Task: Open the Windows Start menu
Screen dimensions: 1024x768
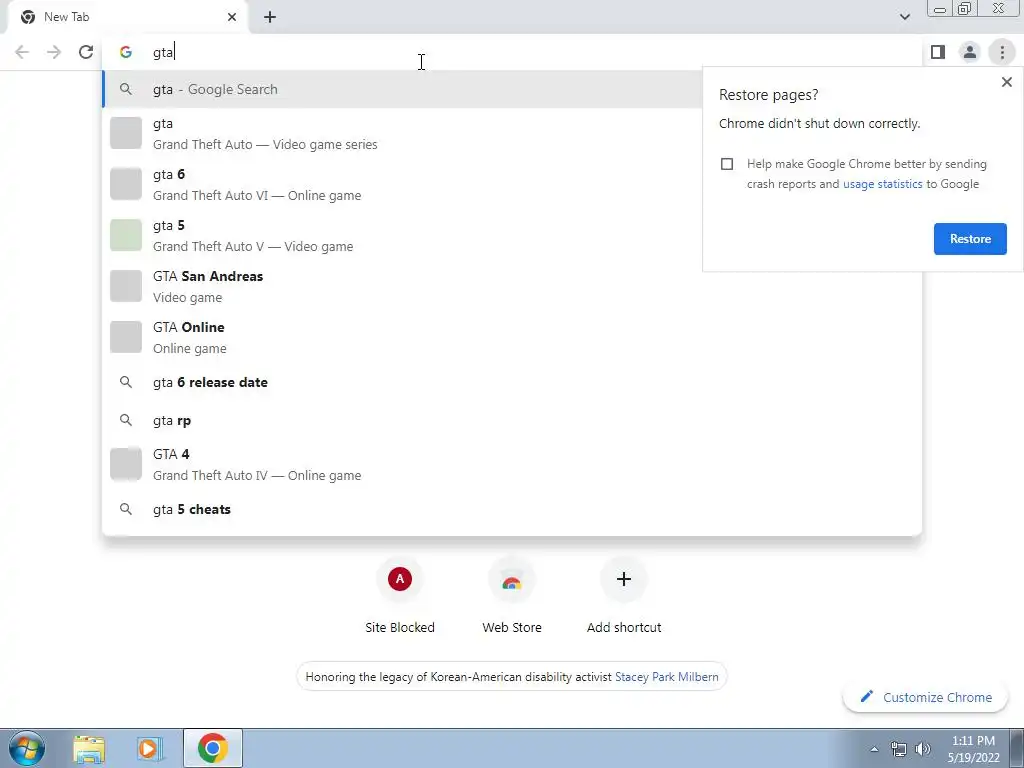Action: [27, 748]
